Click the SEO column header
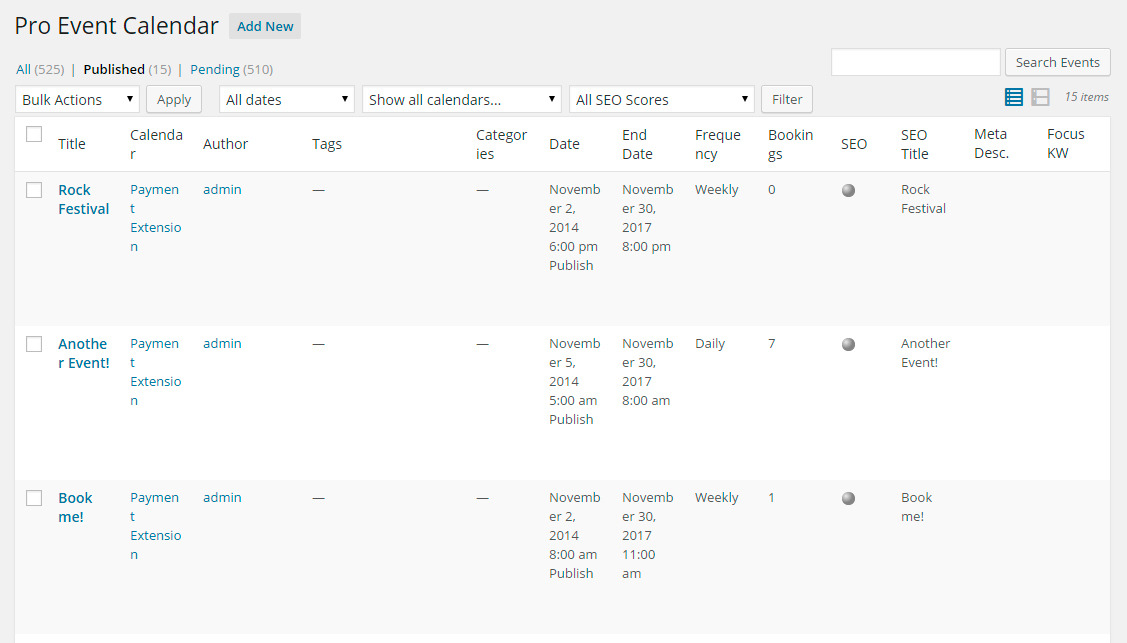 (854, 144)
